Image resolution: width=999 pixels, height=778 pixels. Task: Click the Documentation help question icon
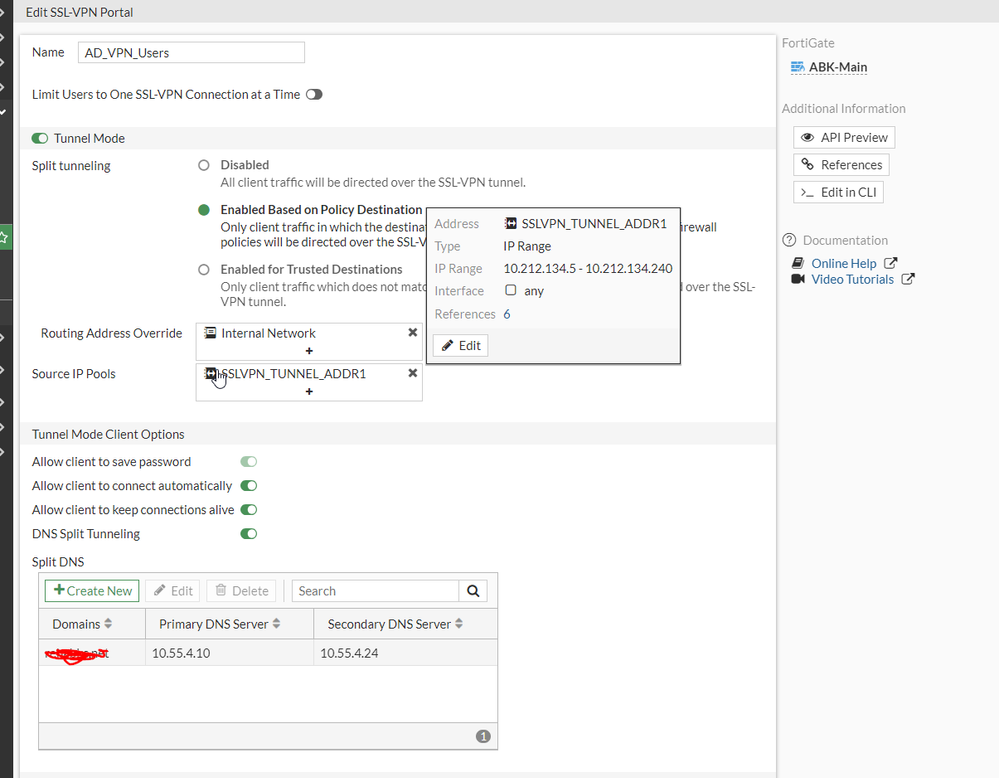point(790,240)
